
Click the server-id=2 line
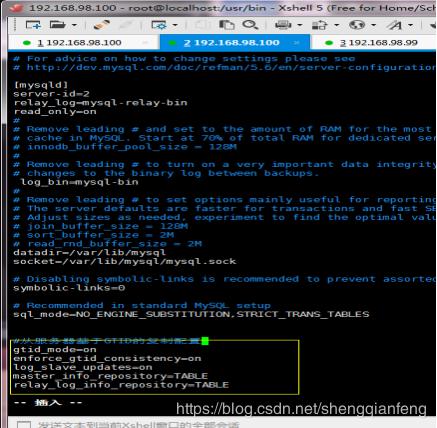coord(51,94)
